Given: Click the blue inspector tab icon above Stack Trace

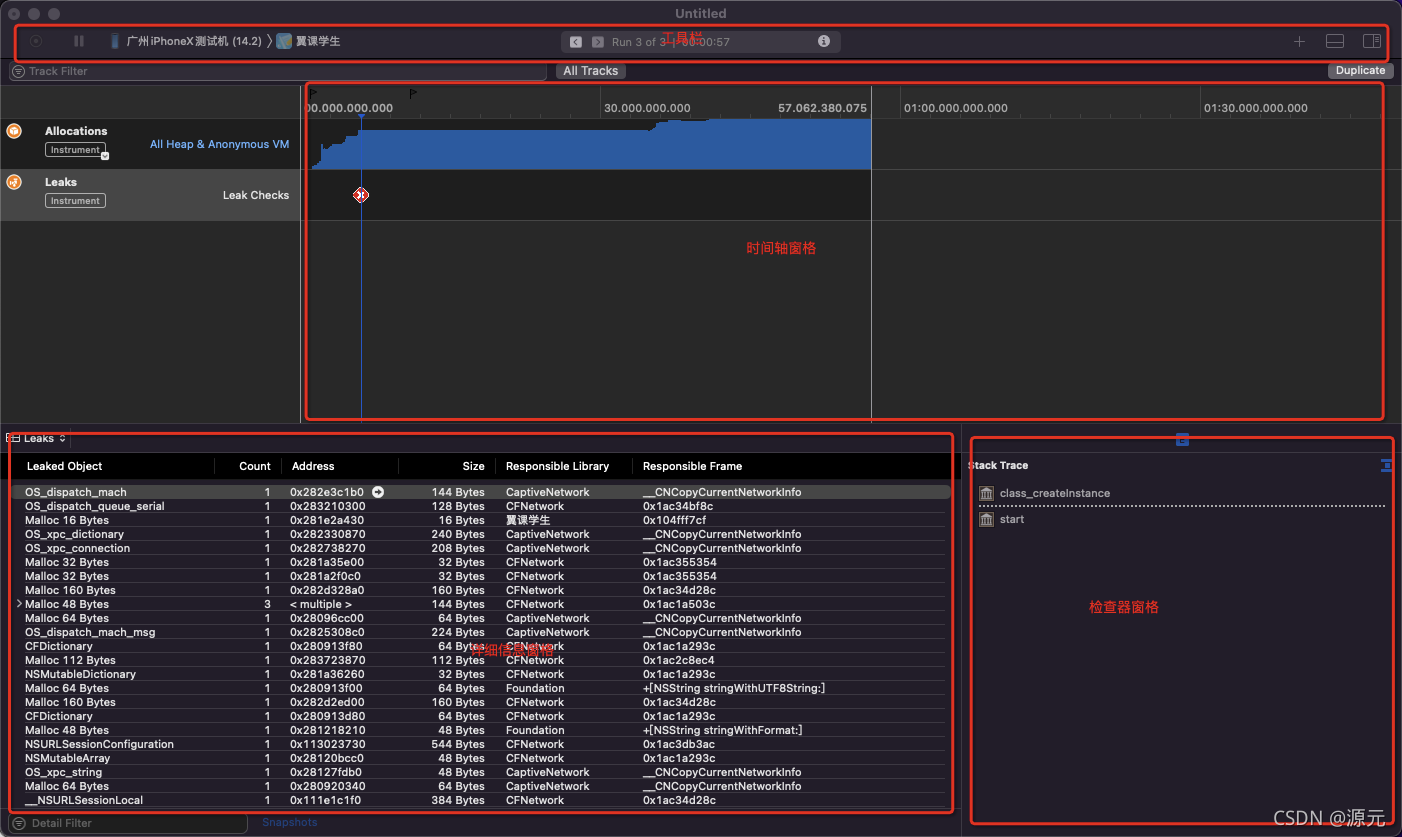Looking at the screenshot, I should (x=1182, y=439).
